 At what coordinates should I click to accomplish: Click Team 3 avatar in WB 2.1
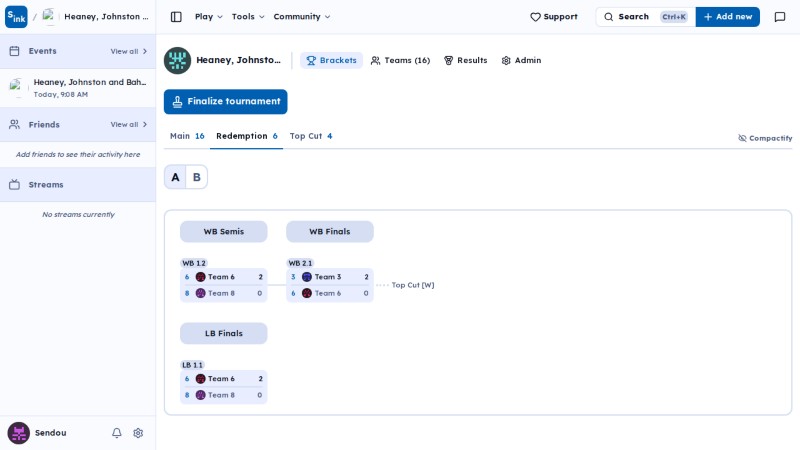(307, 277)
